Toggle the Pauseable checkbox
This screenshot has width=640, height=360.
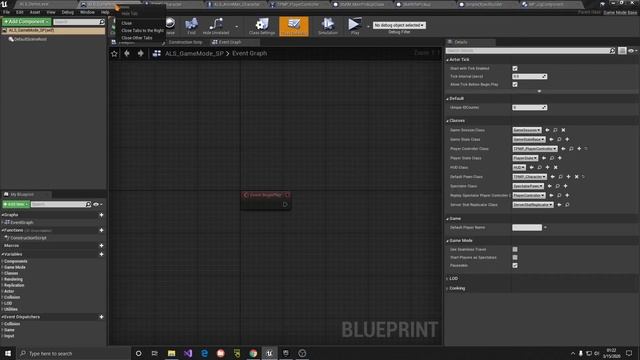click(515, 265)
